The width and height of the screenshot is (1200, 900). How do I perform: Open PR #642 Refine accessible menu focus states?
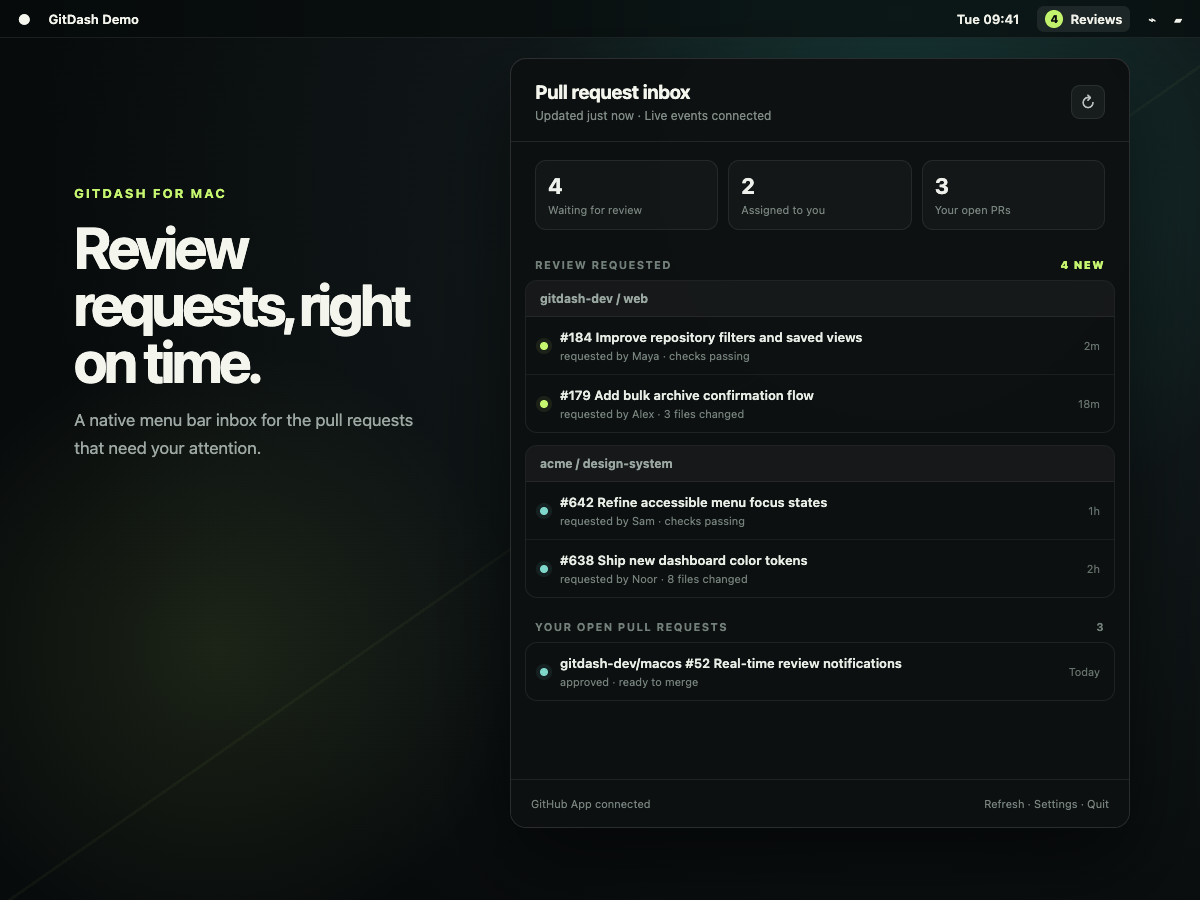[820, 511]
